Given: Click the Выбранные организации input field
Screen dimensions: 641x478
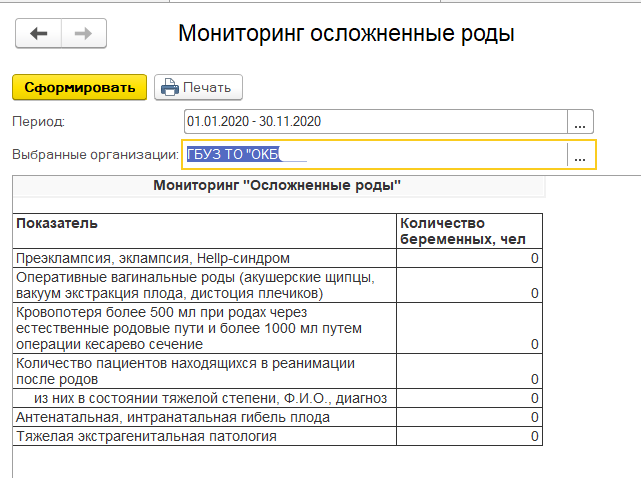Looking at the screenshot, I should (374, 154).
